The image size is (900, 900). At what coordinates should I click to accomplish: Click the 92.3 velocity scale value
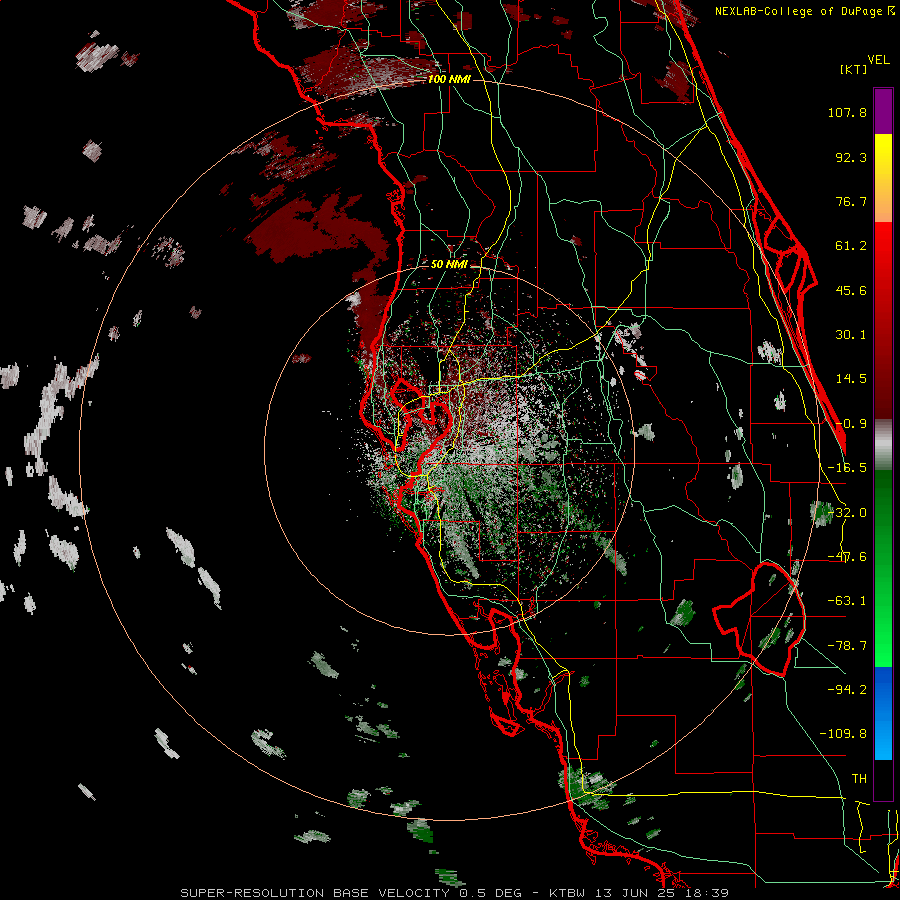tap(851, 157)
